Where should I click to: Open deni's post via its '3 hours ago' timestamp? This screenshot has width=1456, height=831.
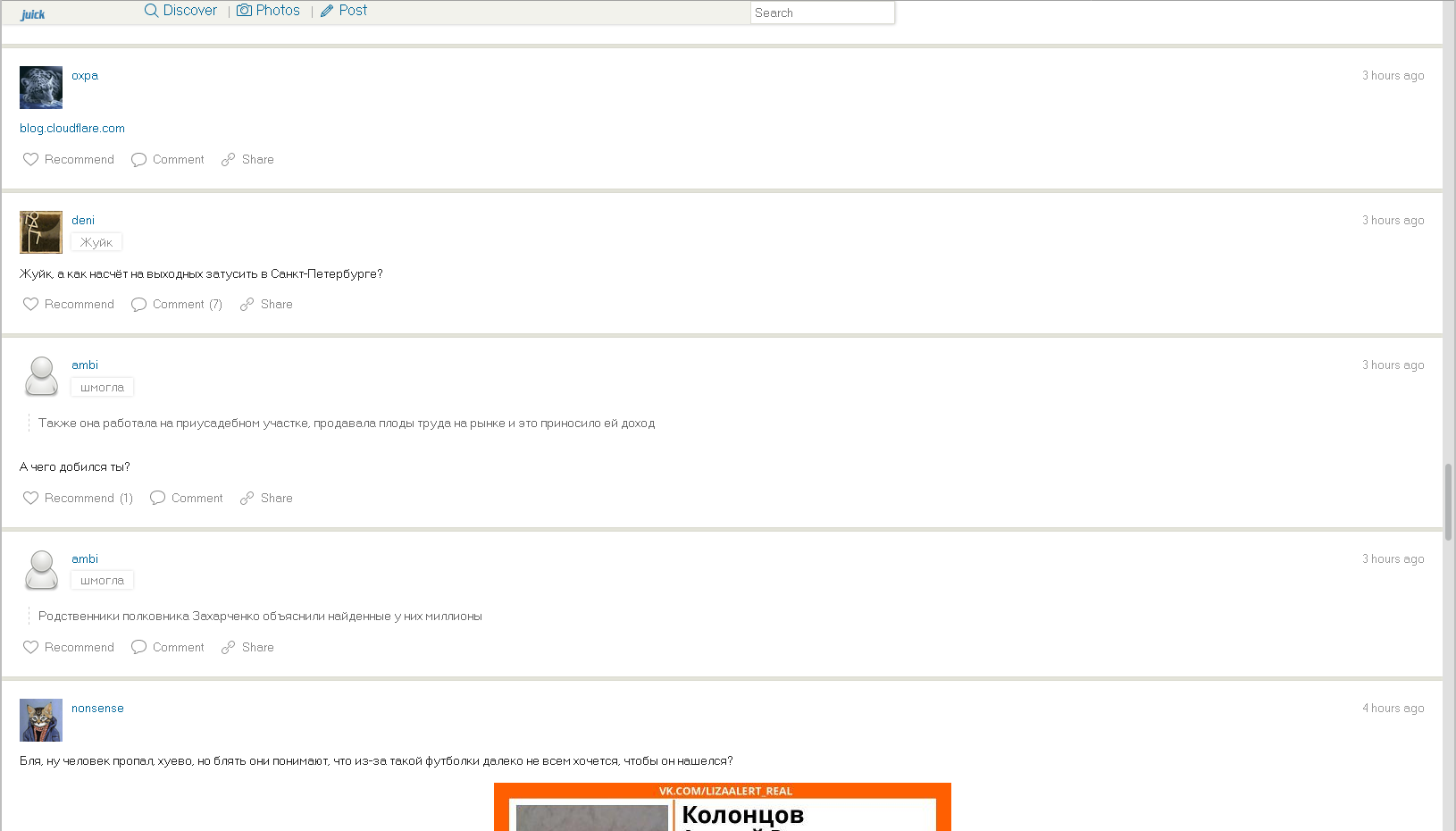pyautogui.click(x=1393, y=221)
